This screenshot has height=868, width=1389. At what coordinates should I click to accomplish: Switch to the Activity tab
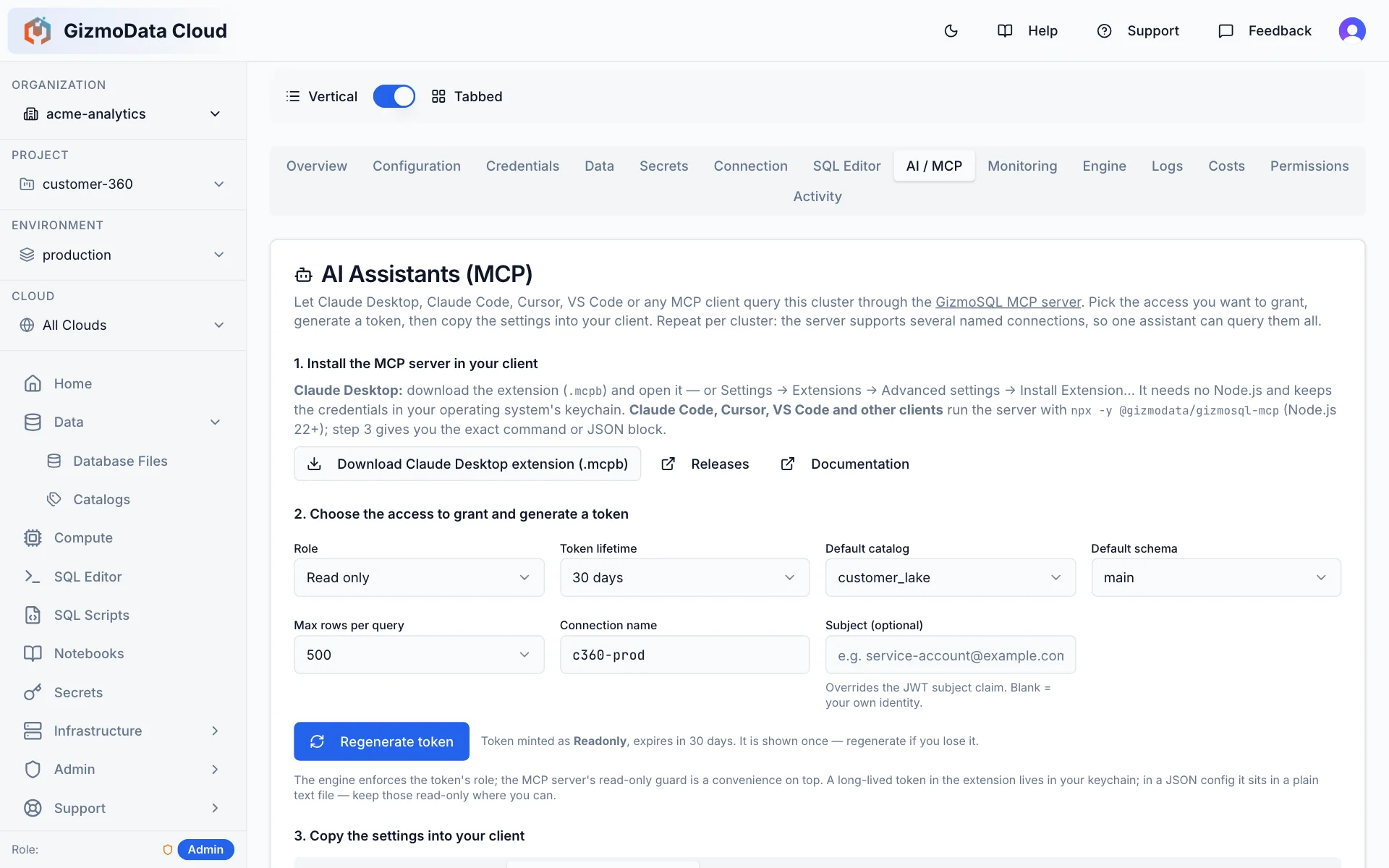[x=817, y=196]
